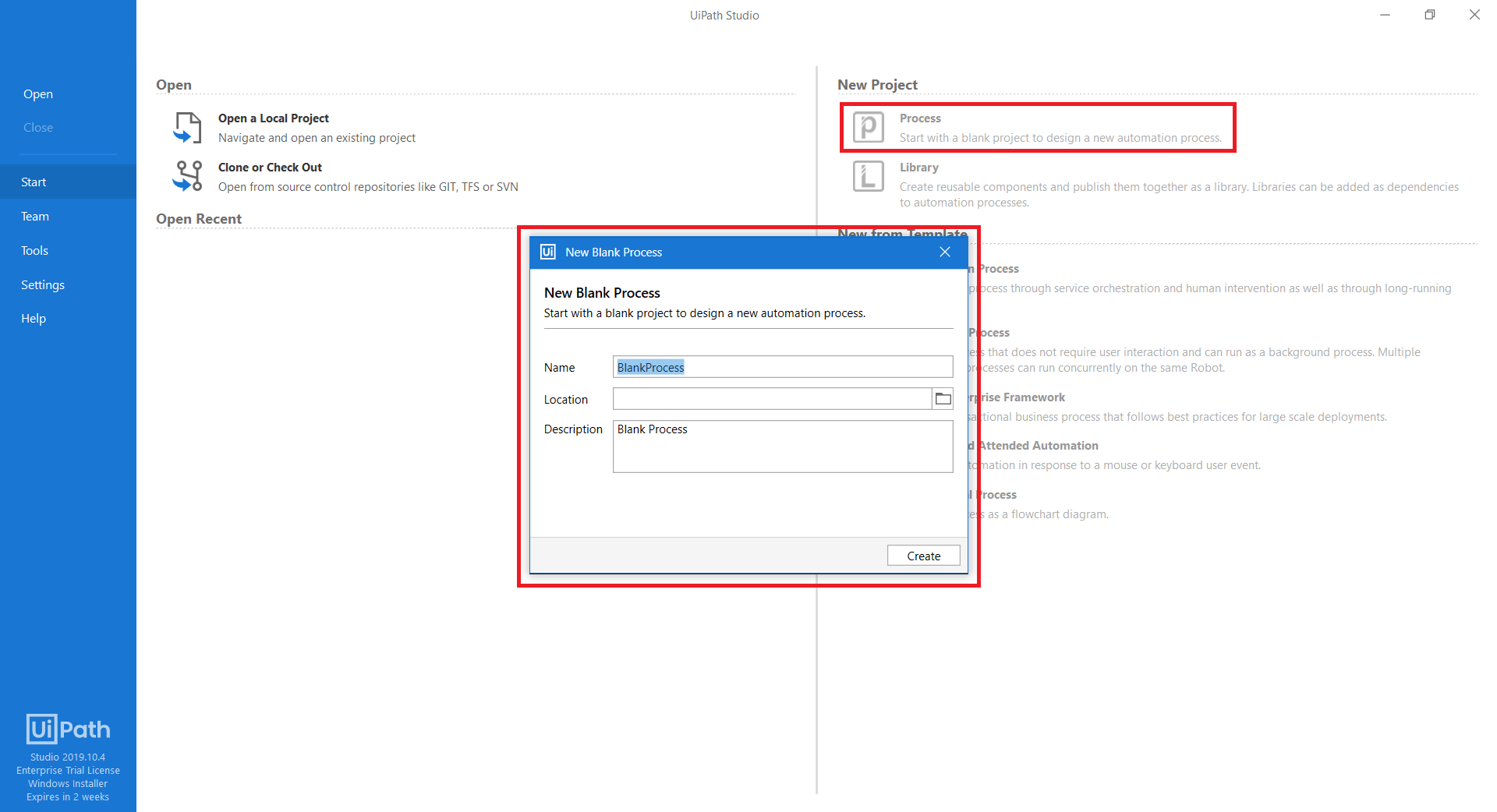
Task: Click the Clone or Check Out icon
Action: point(187,176)
